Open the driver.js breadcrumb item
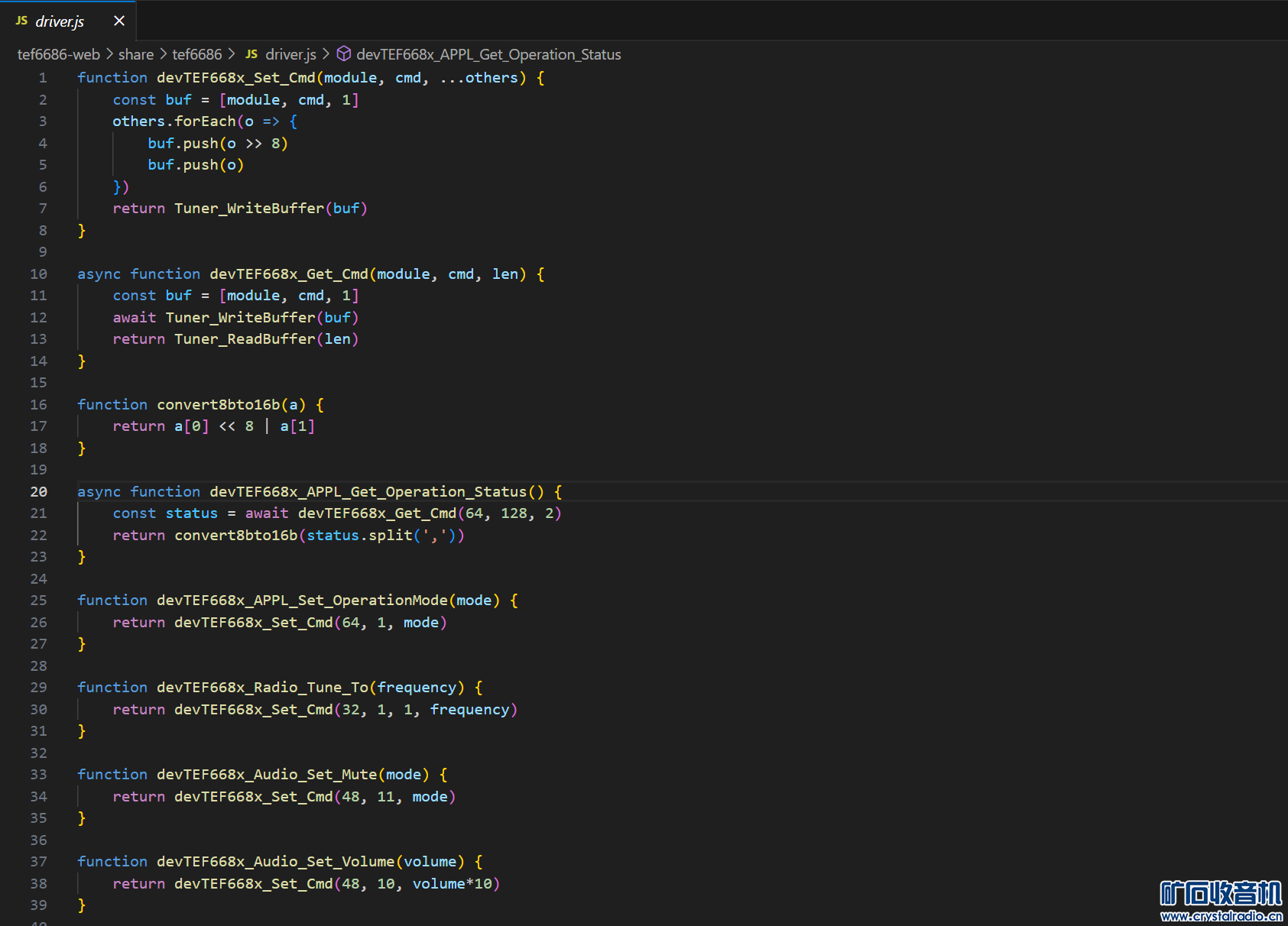 [290, 54]
